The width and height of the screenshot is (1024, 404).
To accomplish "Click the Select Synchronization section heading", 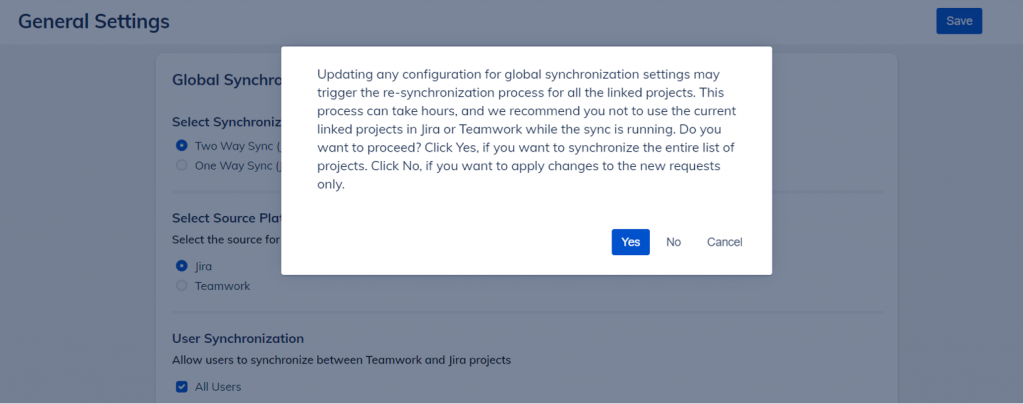I will [x=226, y=122].
